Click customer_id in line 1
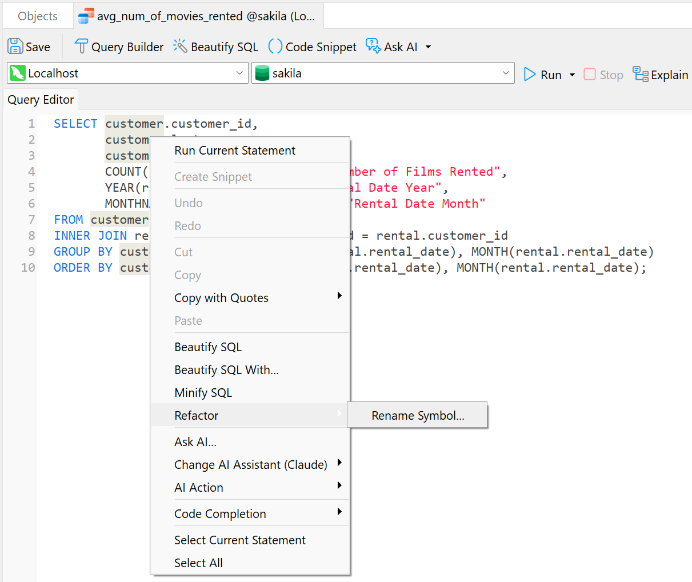This screenshot has height=582, width=692. click(211, 124)
